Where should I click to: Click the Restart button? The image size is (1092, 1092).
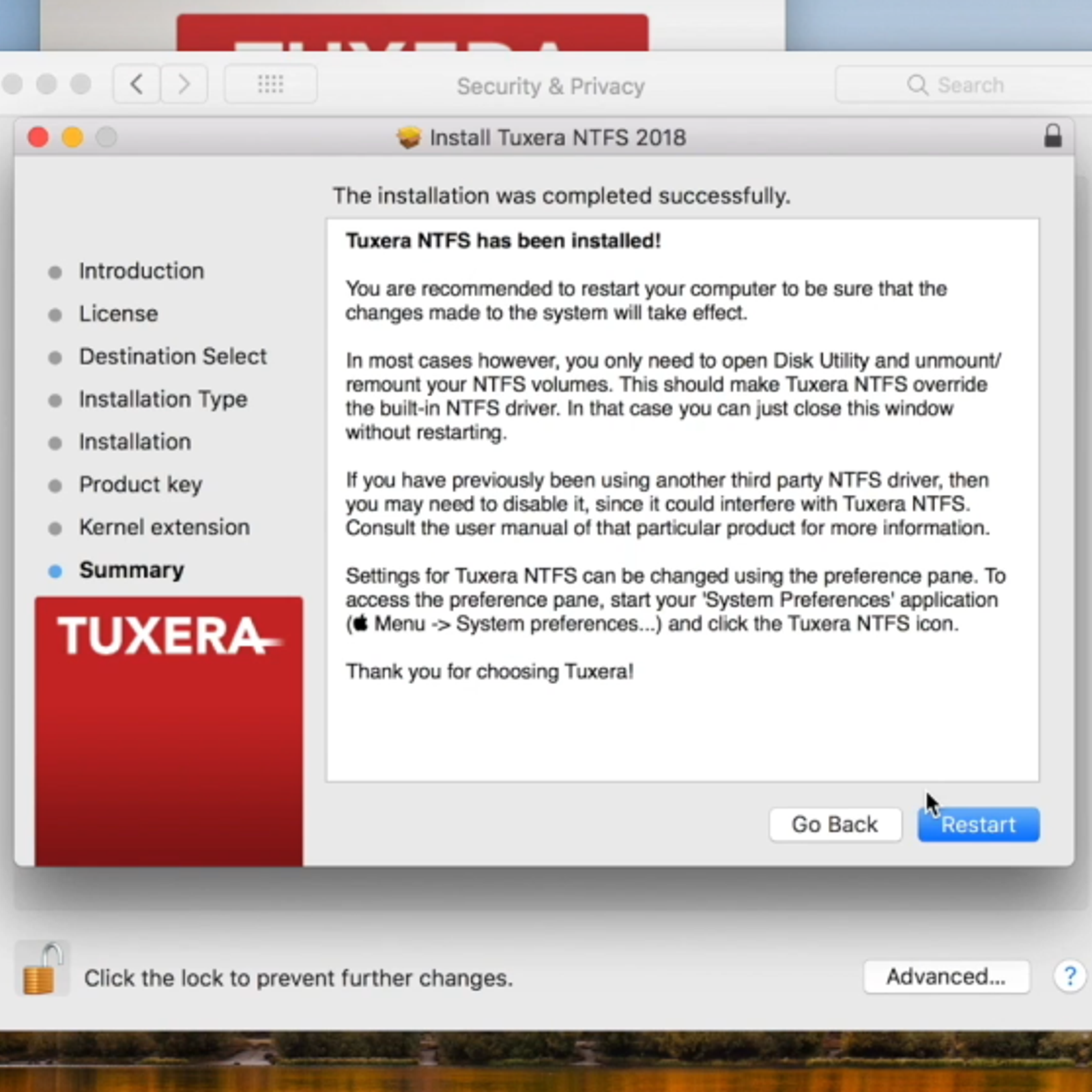click(978, 824)
